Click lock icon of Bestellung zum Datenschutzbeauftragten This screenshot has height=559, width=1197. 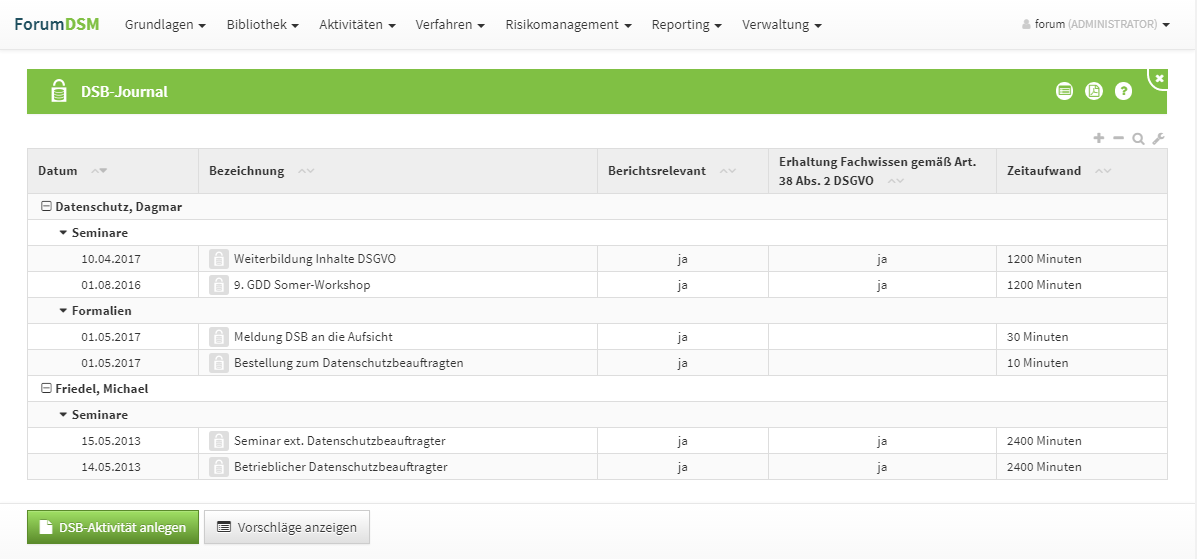coord(219,363)
